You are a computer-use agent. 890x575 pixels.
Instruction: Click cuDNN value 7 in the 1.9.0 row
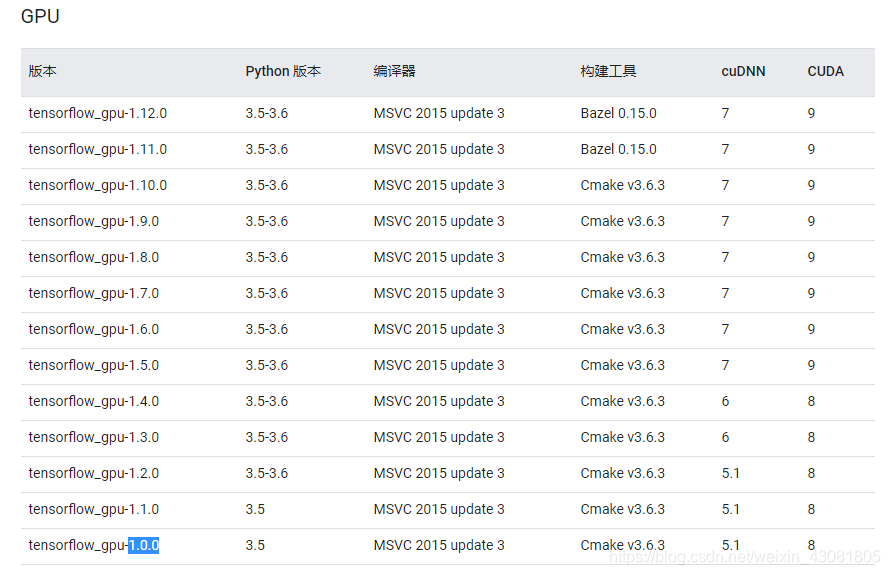point(725,221)
